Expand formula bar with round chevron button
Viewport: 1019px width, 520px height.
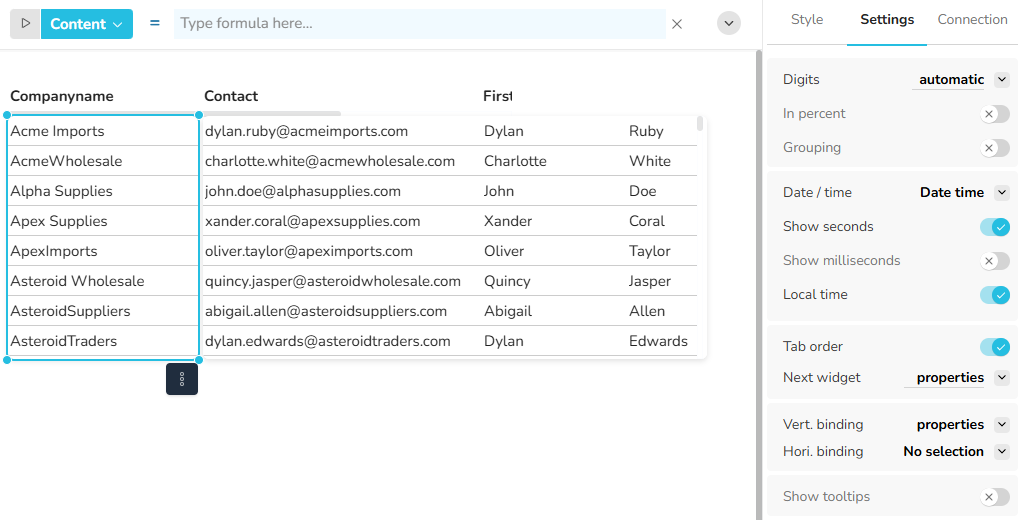729,23
